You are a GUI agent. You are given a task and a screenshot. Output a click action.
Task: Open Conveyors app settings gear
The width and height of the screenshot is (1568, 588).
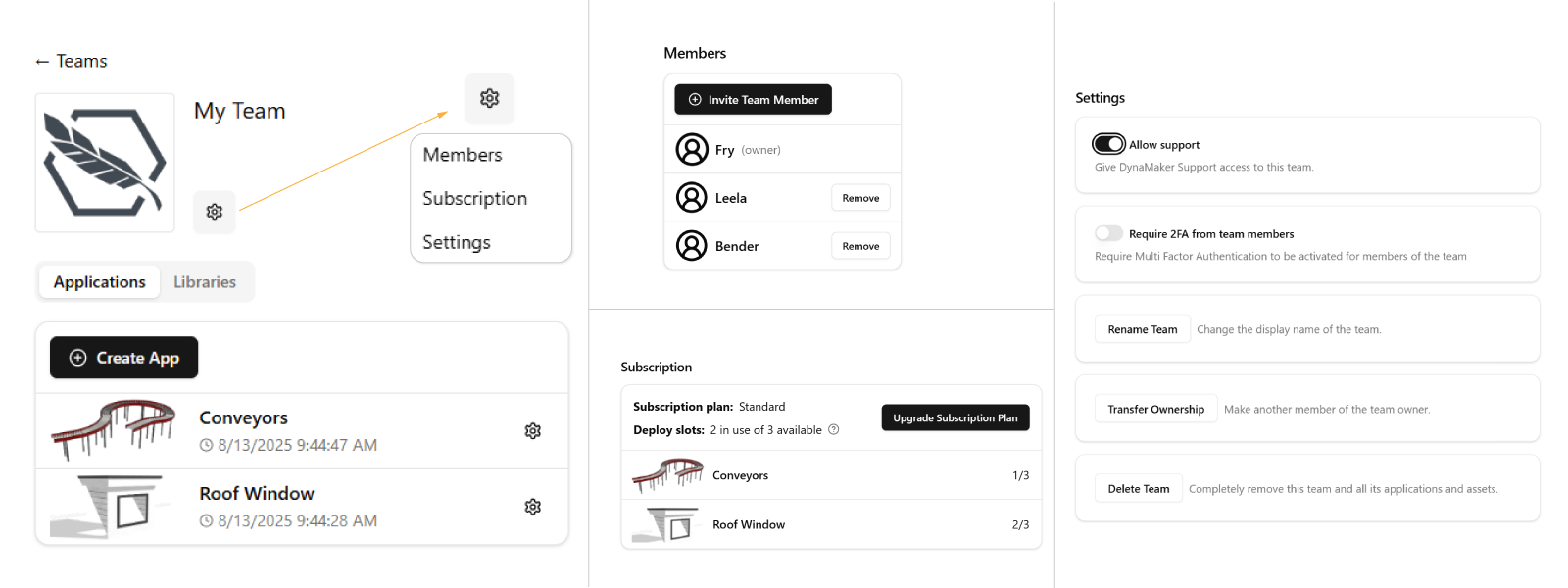[533, 431]
